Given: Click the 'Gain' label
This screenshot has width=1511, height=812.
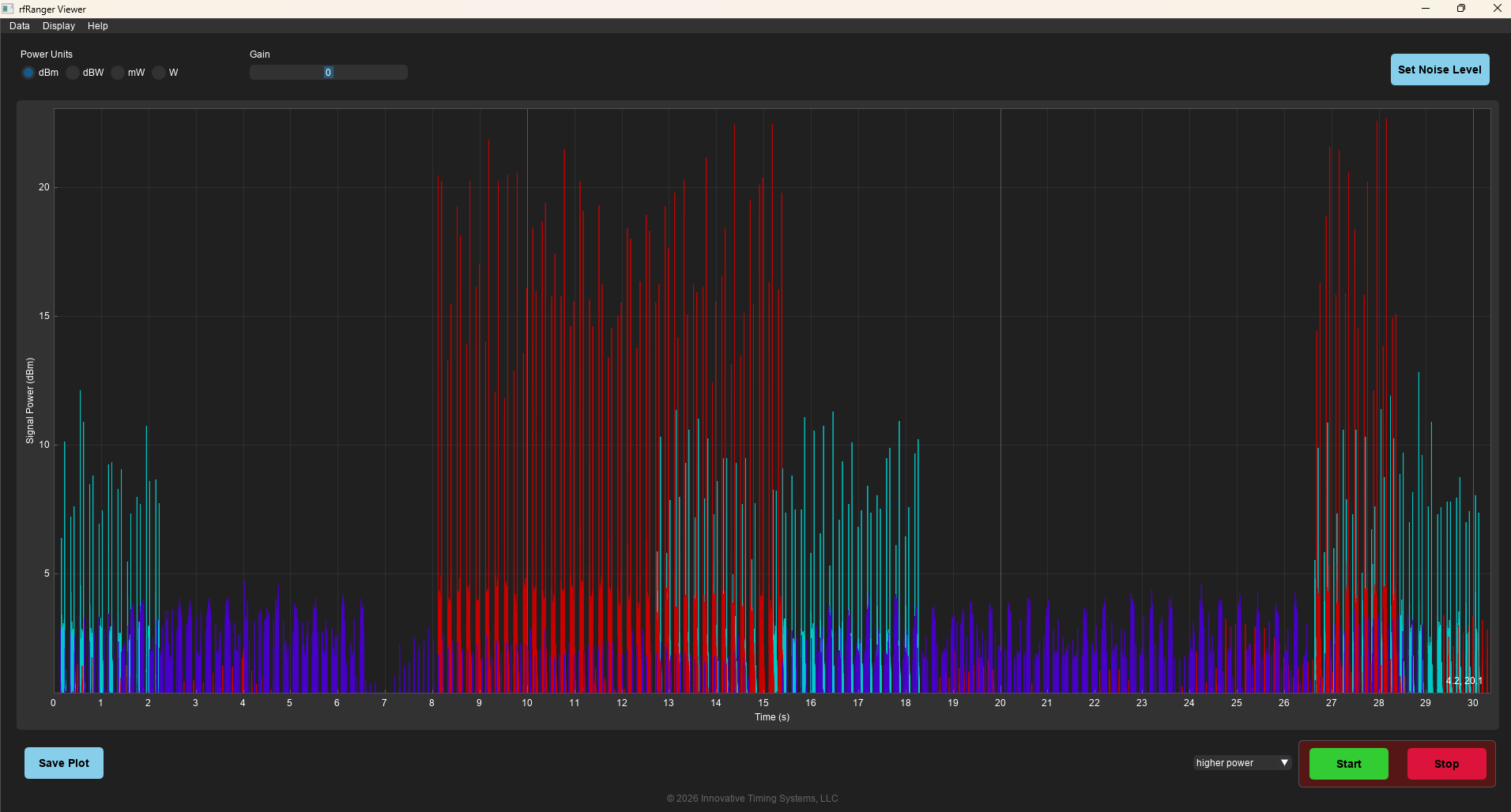Looking at the screenshot, I should (260, 55).
